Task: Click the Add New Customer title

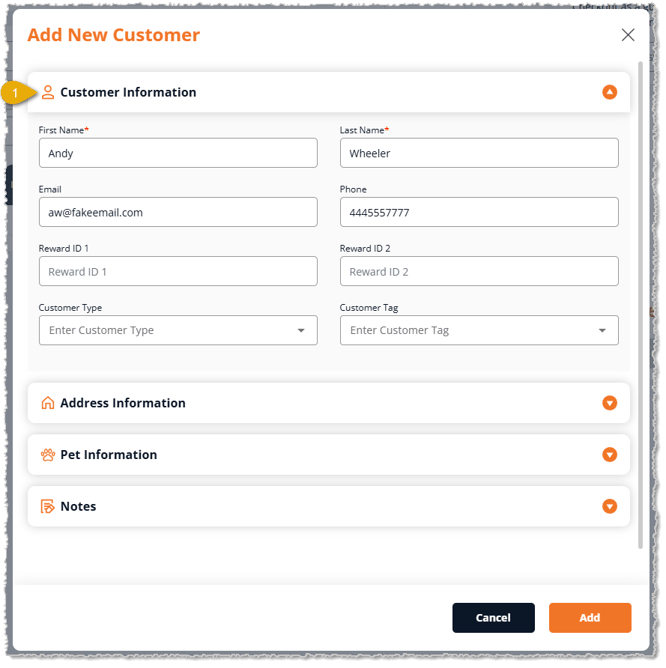Action: click(113, 35)
